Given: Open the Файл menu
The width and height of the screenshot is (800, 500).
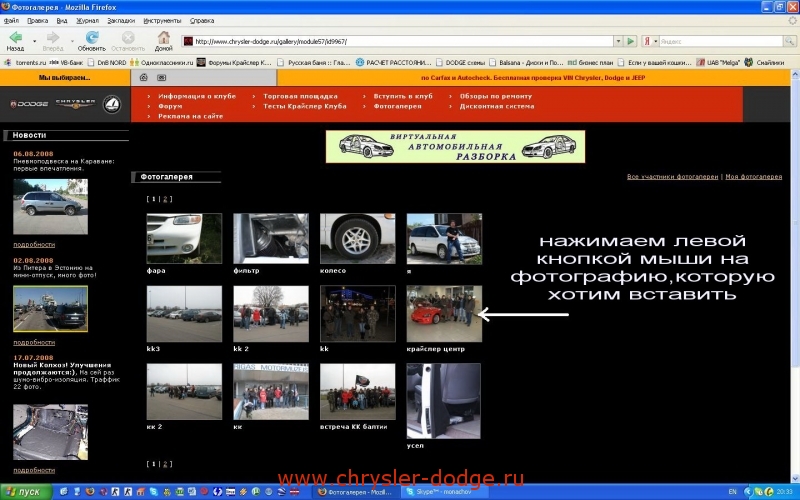Looking at the screenshot, I should tap(11, 21).
